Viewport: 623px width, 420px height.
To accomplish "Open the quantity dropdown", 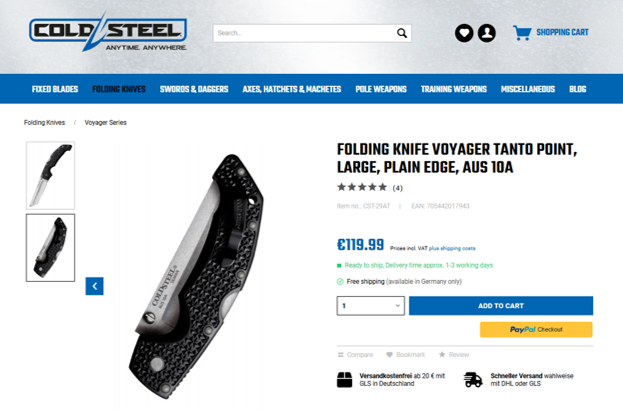I will (x=370, y=306).
